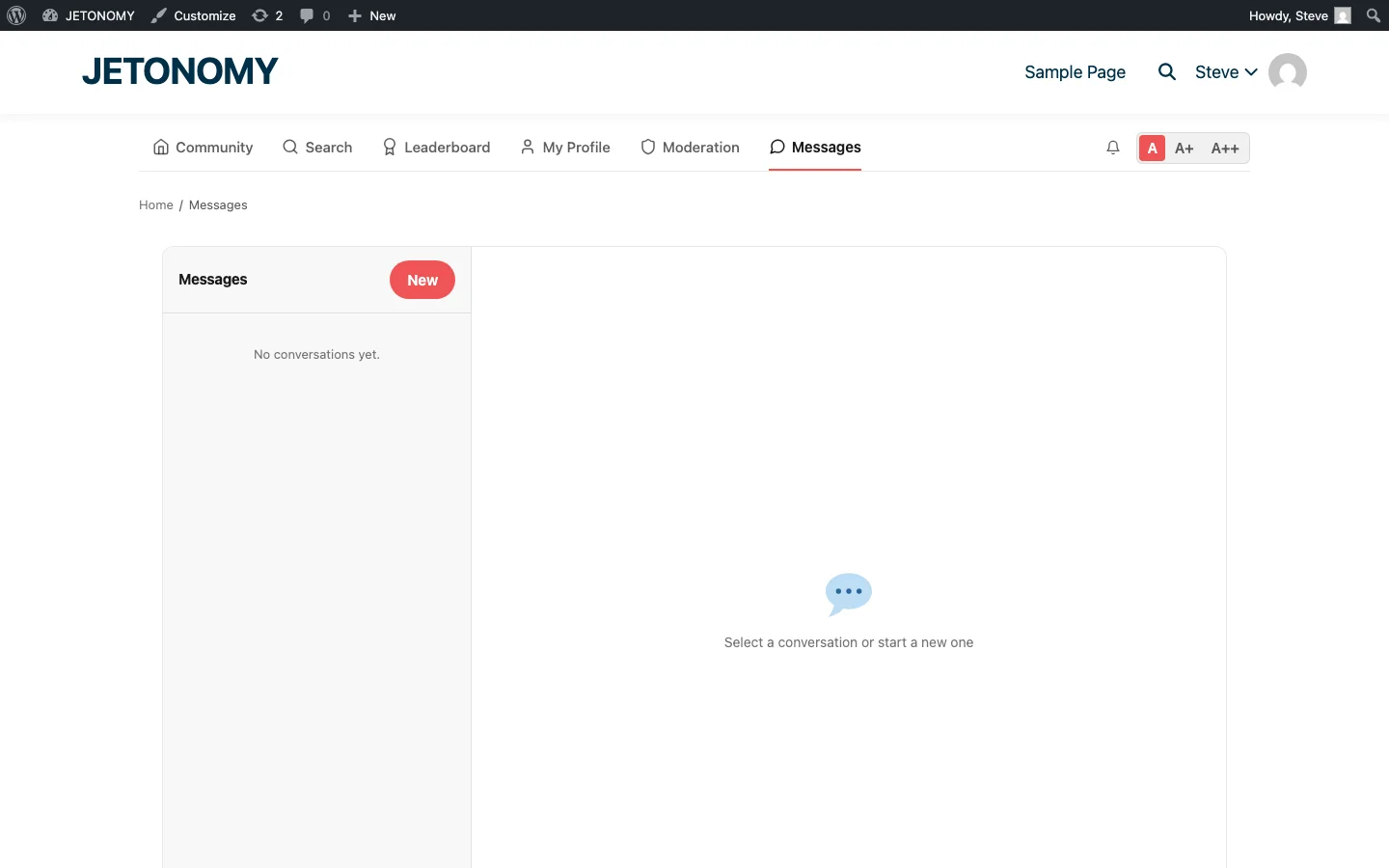Enable larger text with A+ button
Image resolution: width=1389 pixels, height=868 pixels.
pyautogui.click(x=1185, y=148)
